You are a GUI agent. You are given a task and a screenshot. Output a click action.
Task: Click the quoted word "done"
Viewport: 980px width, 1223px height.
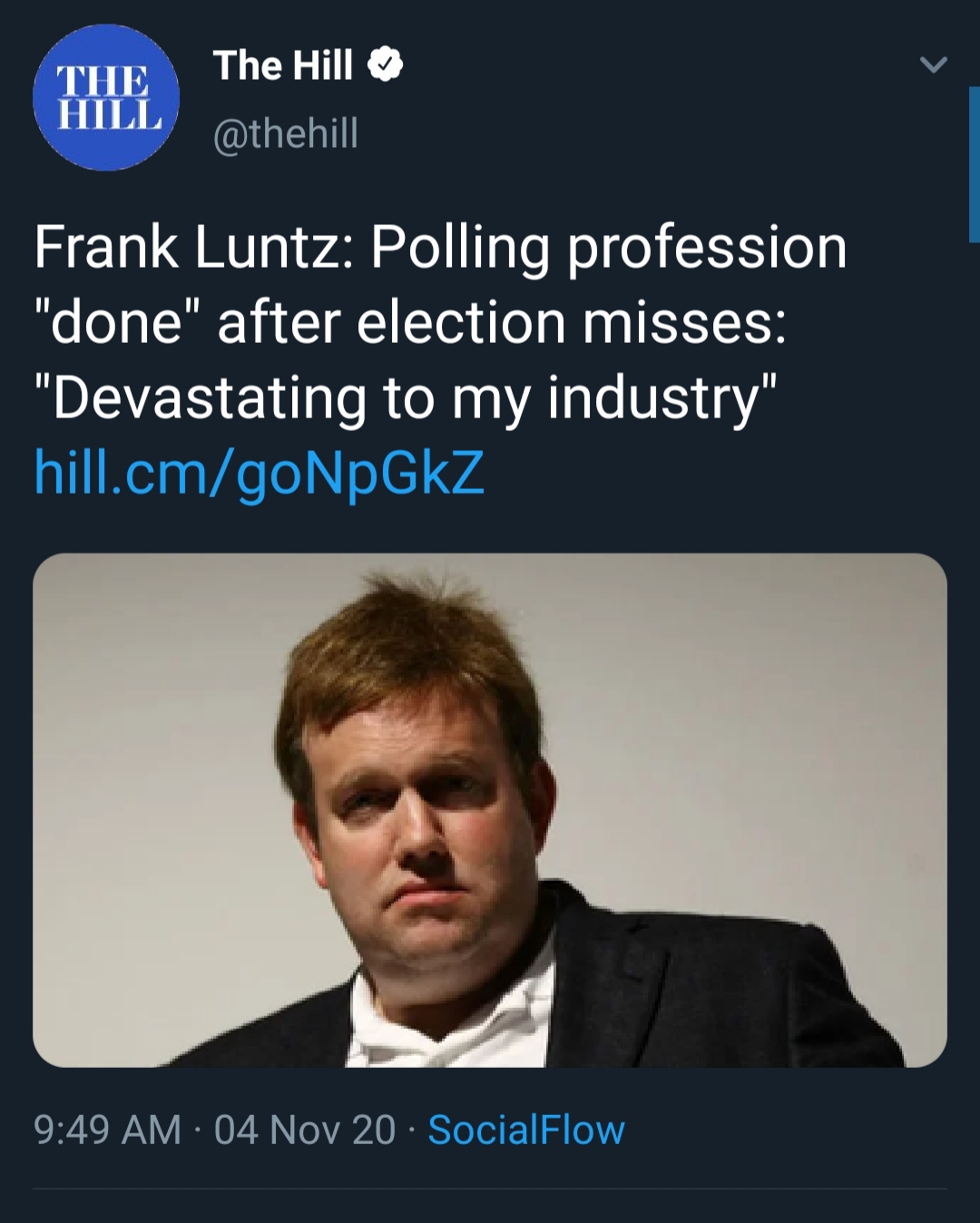click(116, 322)
